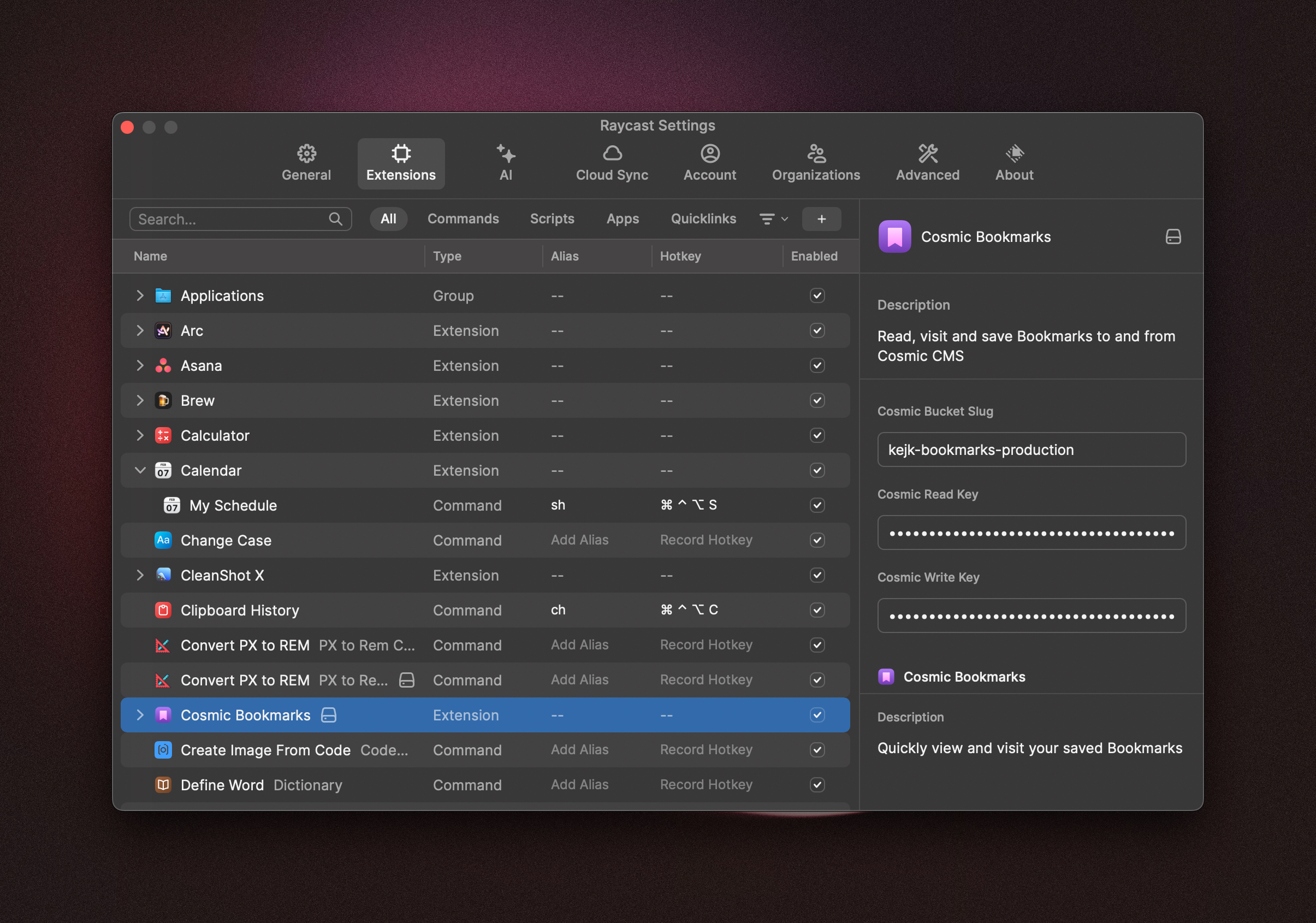Click large Cosmic Bookmarks icon in detail panel

(894, 236)
